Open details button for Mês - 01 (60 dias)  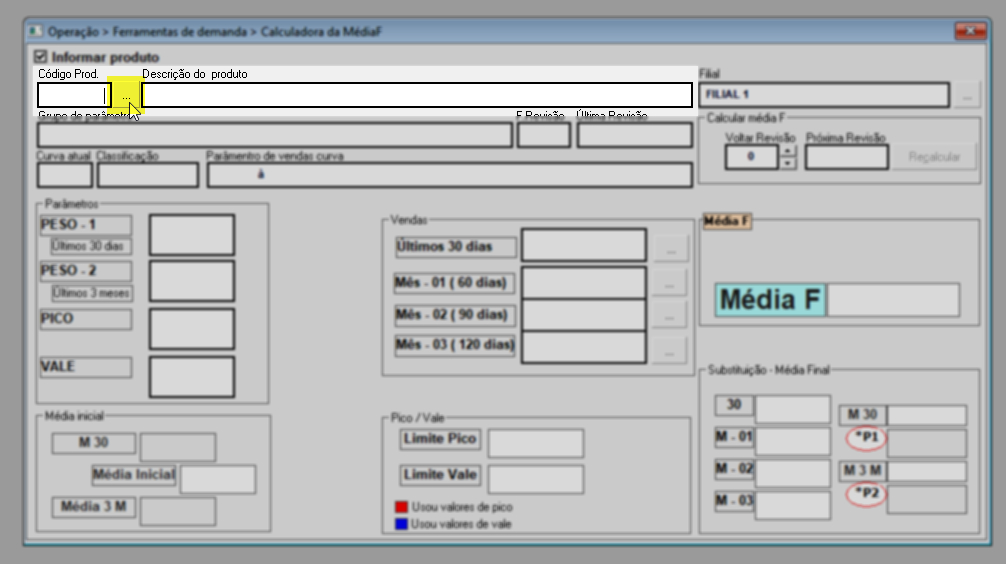pos(669,283)
